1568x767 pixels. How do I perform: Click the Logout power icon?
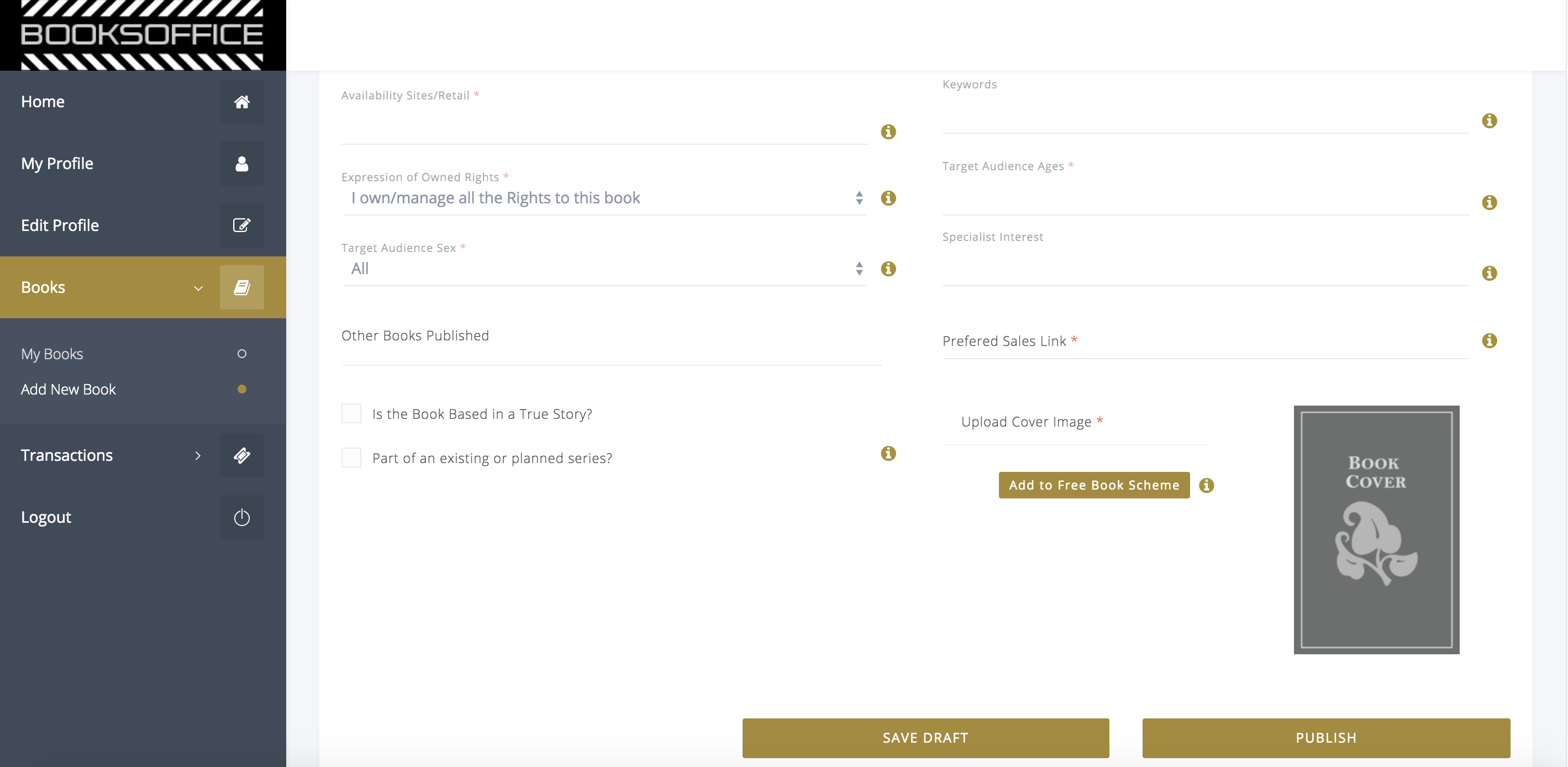(x=241, y=517)
